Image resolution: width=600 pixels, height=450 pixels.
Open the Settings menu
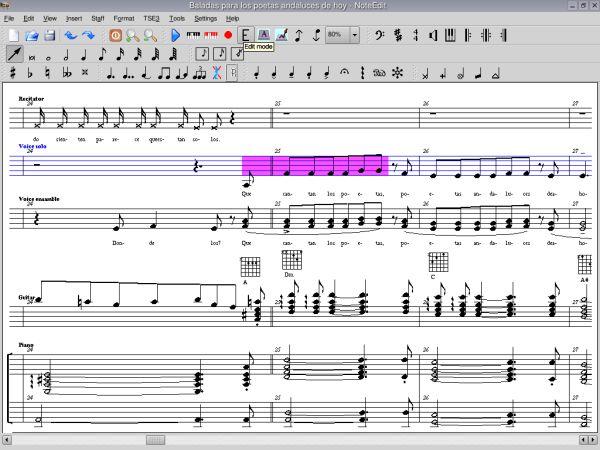(205, 18)
